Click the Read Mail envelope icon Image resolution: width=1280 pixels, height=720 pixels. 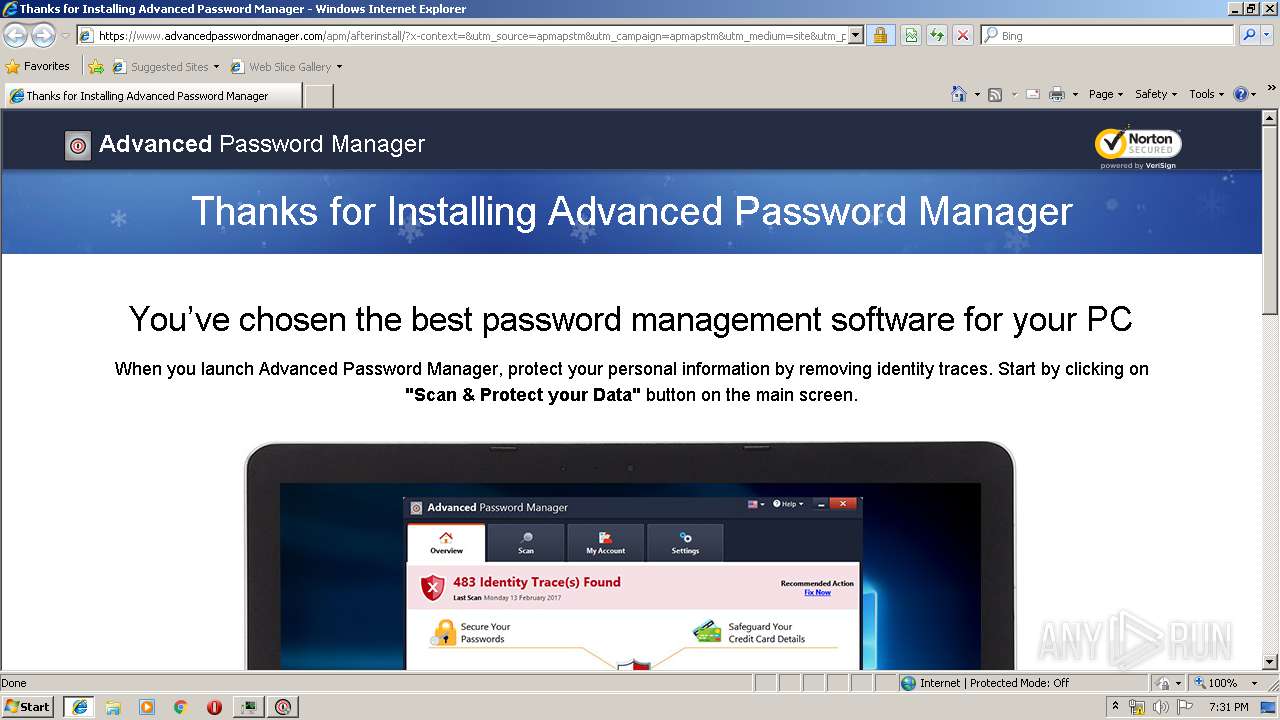tap(1032, 94)
